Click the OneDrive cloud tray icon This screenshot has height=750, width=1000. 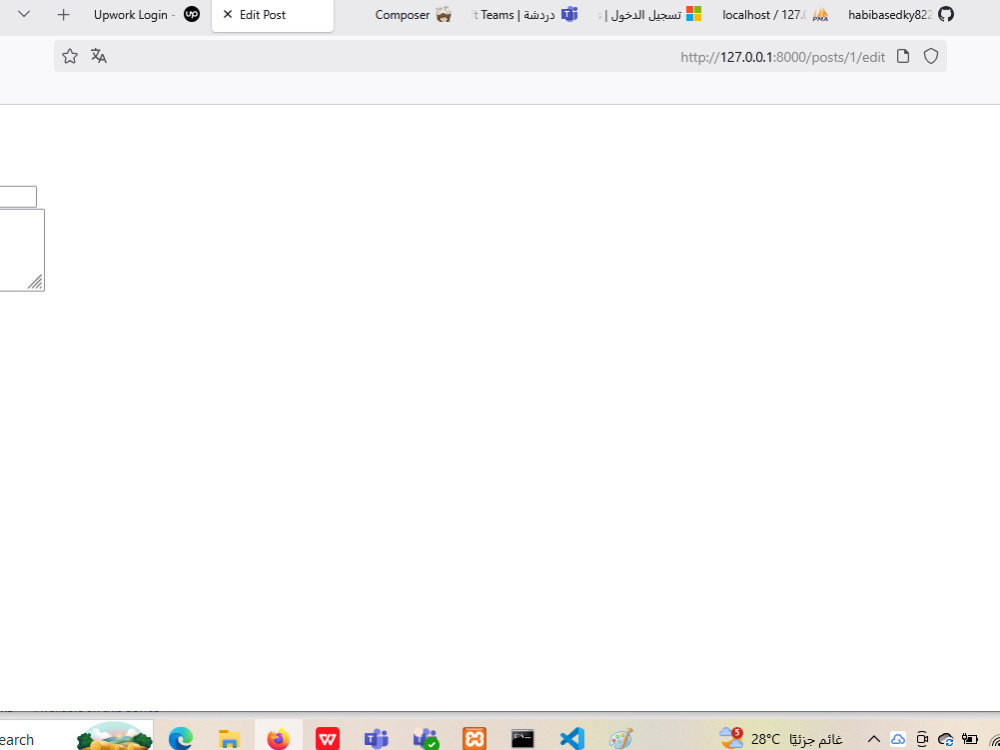[x=898, y=739]
